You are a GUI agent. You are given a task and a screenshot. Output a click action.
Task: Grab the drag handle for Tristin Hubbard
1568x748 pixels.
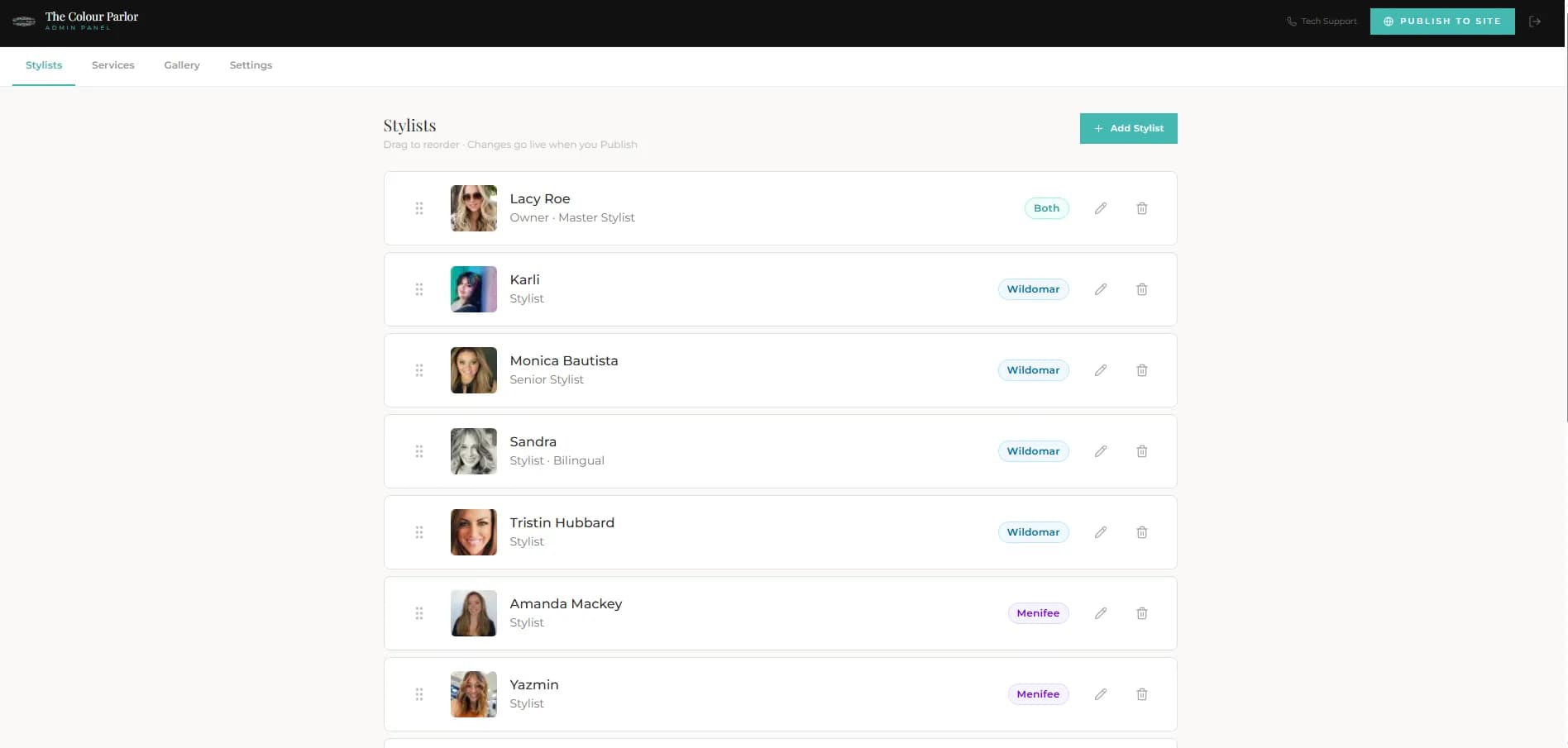[x=419, y=532]
